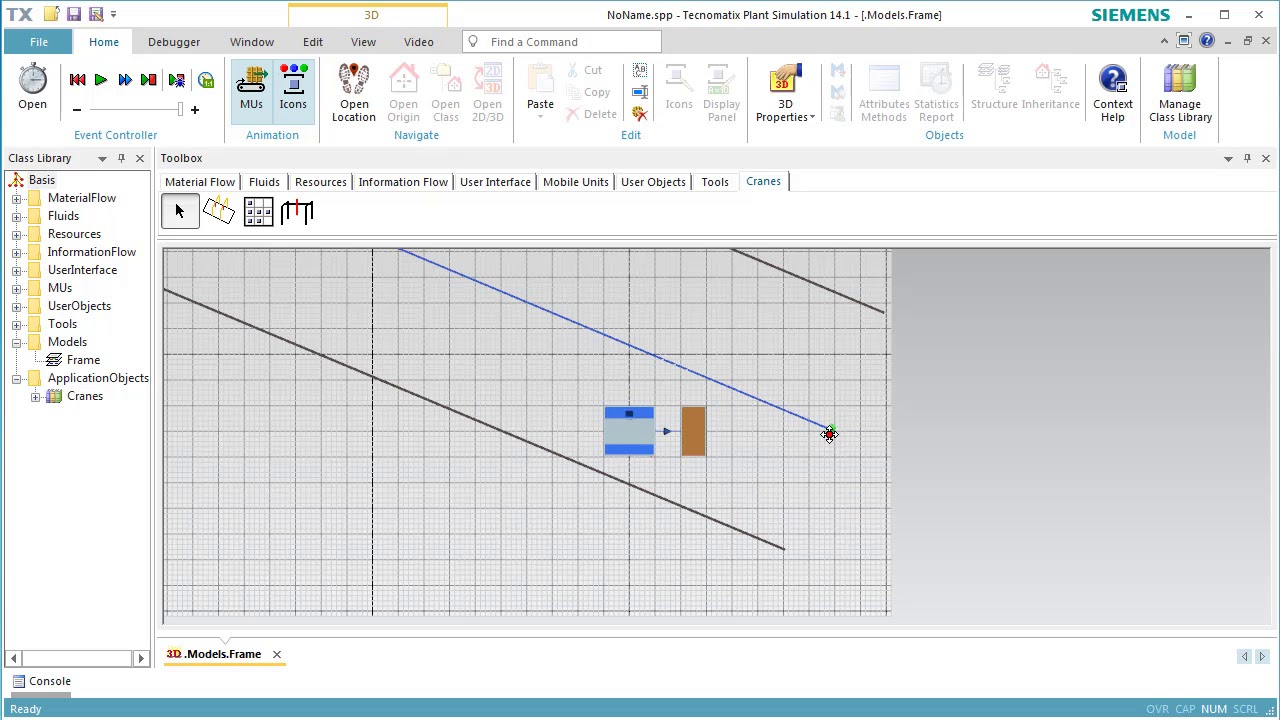Select Tools folder in class library

pos(62,324)
